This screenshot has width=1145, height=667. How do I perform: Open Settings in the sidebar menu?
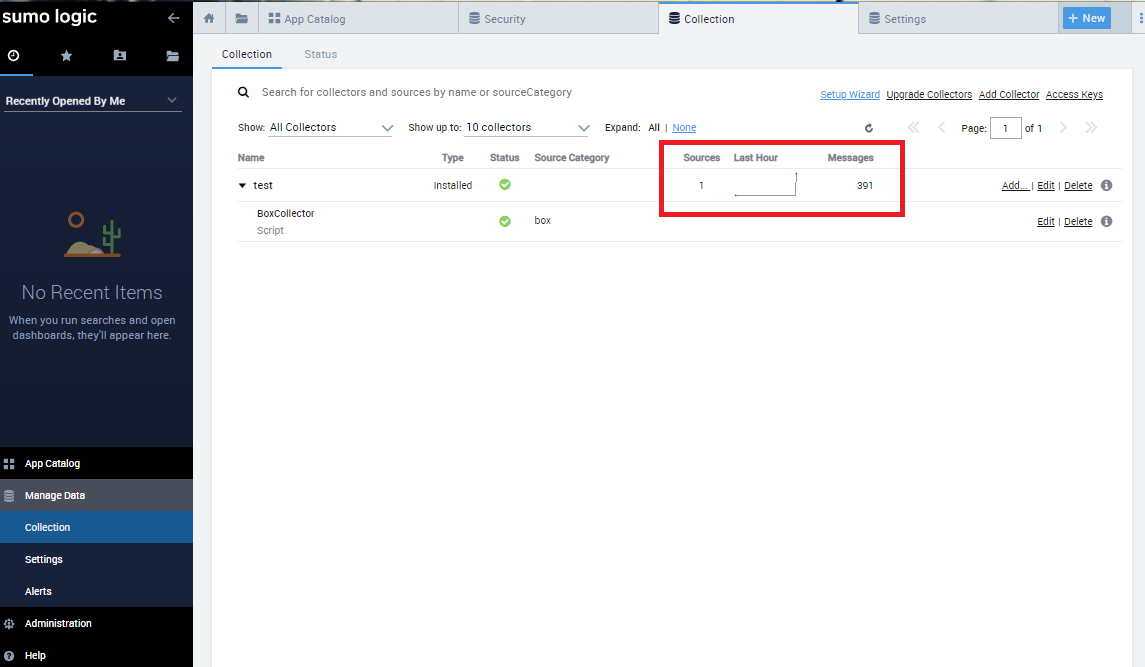point(96,559)
